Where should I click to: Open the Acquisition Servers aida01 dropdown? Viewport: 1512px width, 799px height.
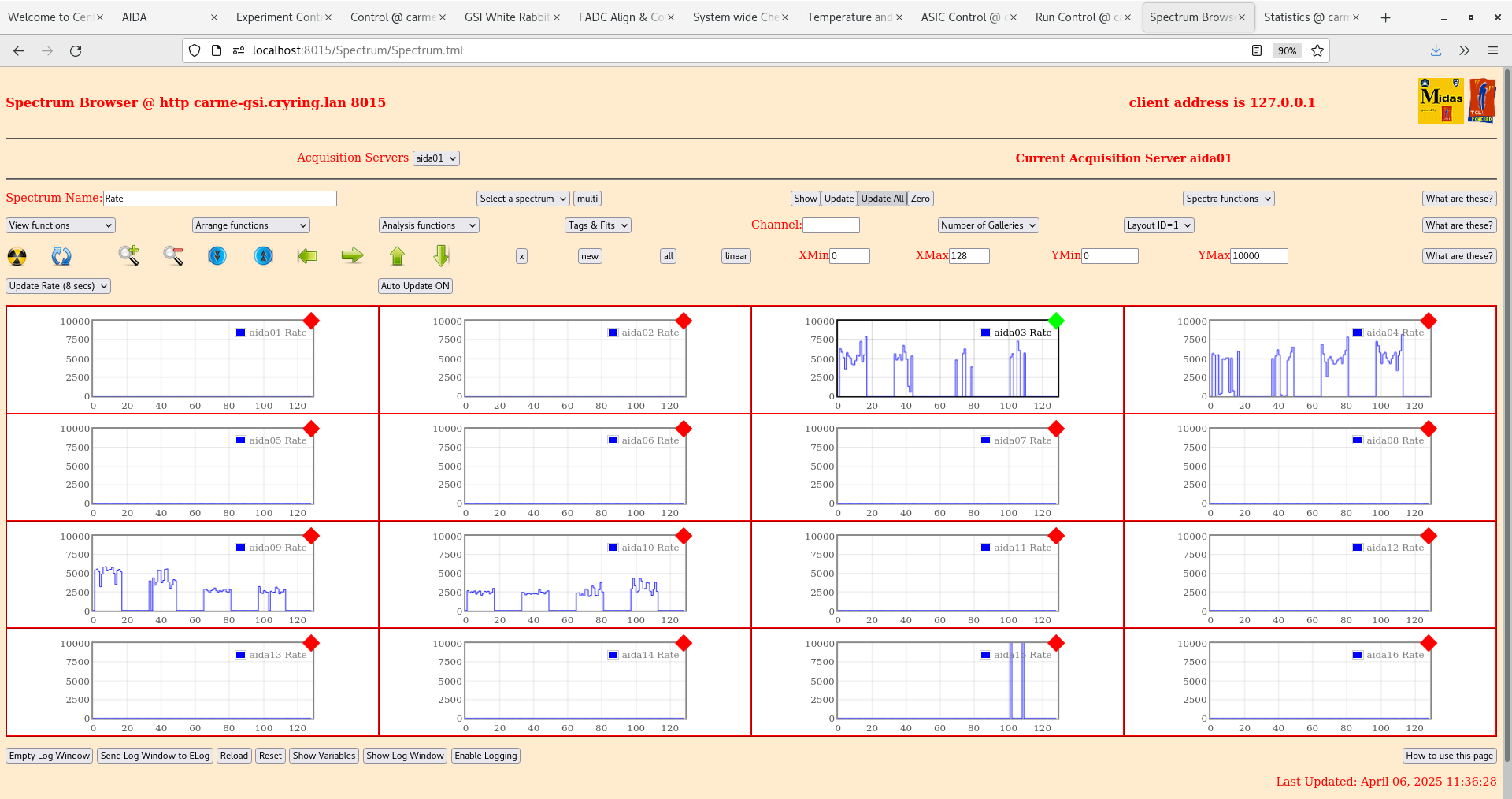[x=435, y=158]
